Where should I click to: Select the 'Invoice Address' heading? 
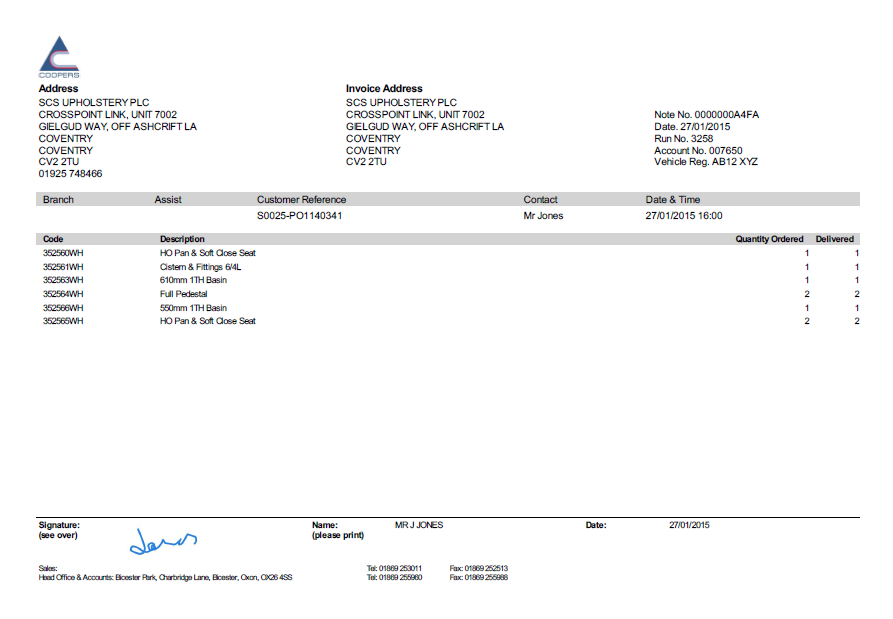point(384,88)
